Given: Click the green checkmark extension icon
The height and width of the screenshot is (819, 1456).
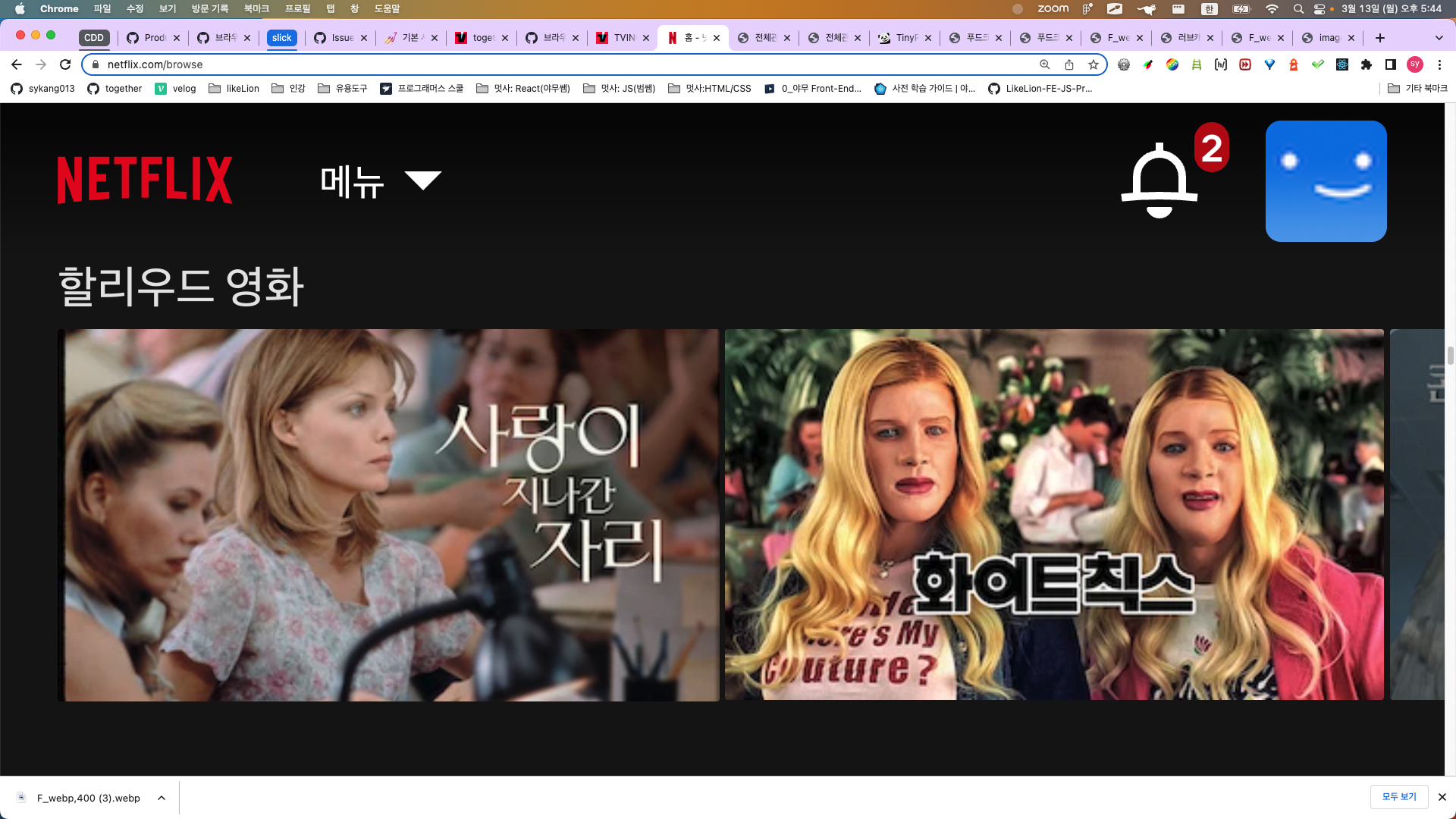Looking at the screenshot, I should pyautogui.click(x=1318, y=64).
